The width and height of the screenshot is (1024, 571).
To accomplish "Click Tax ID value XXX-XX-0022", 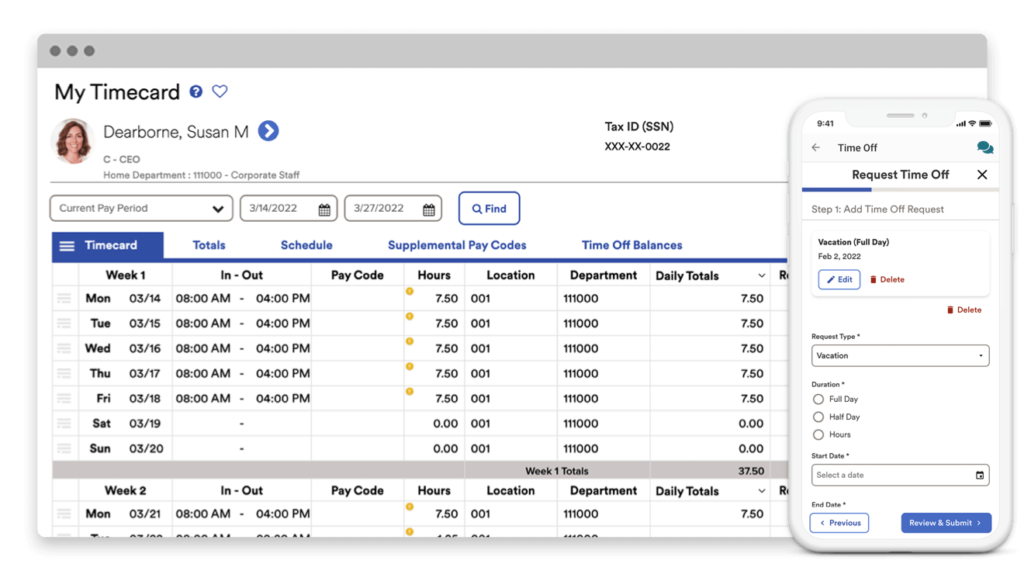I will (637, 147).
